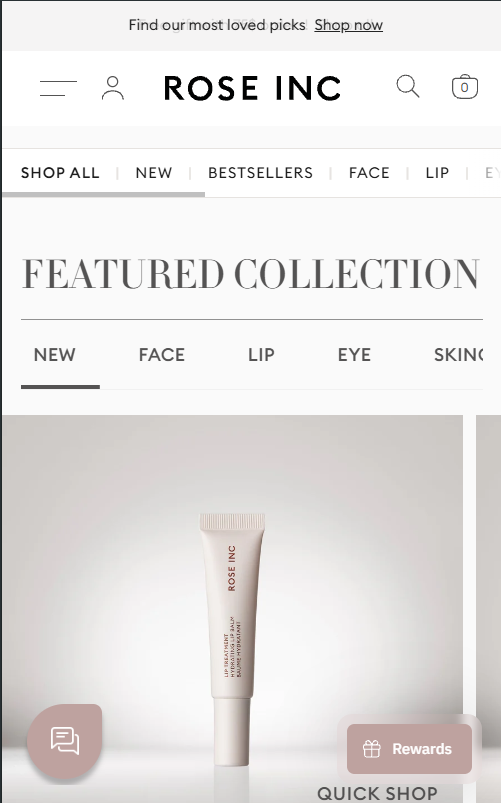
Task: Open the LIP category in top bar
Action: coord(437,173)
